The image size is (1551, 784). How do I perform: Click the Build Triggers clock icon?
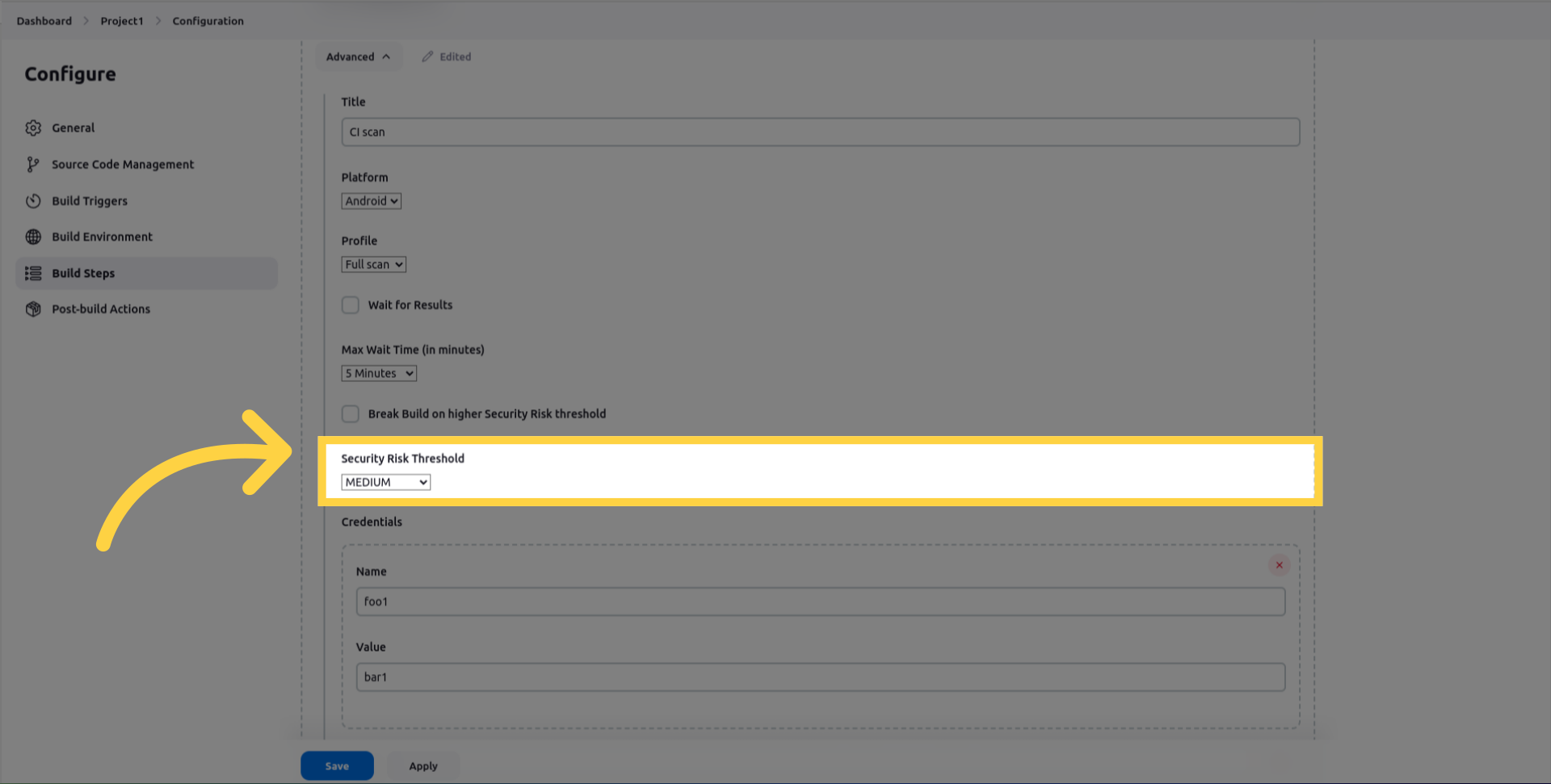(33, 201)
